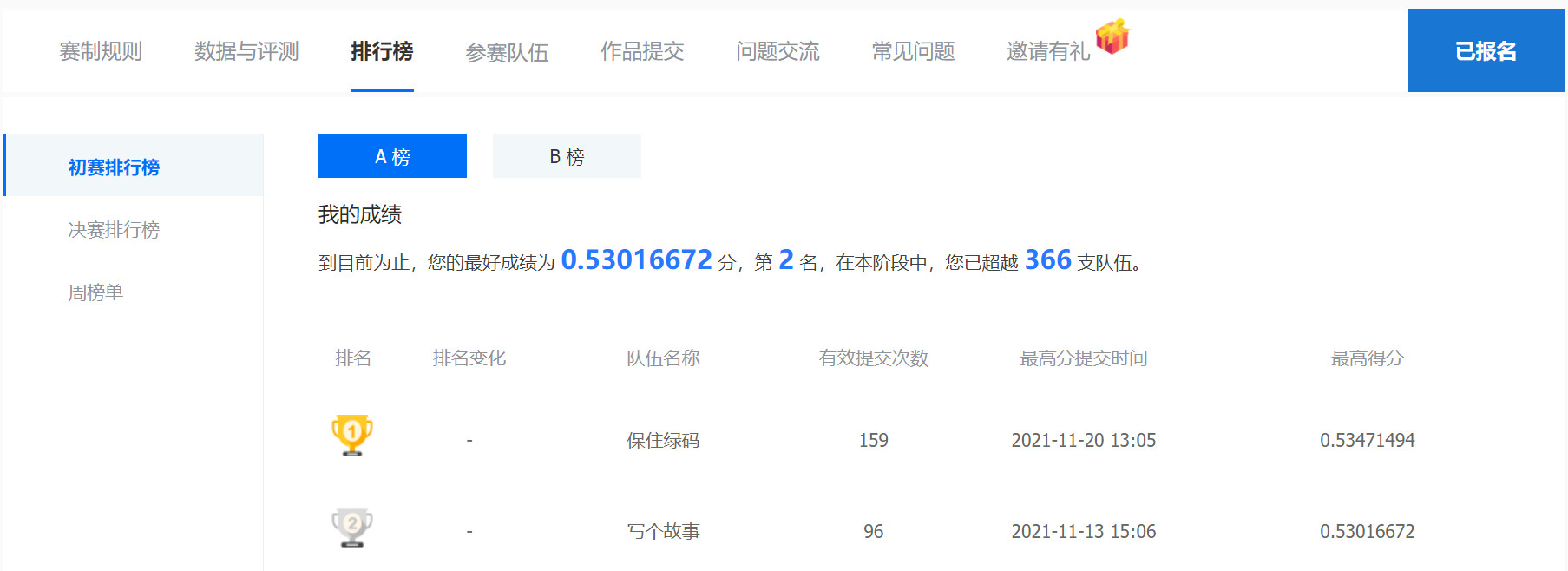This screenshot has width=1568, height=571.
Task: Click the silver second-place trophy icon
Action: point(352,528)
